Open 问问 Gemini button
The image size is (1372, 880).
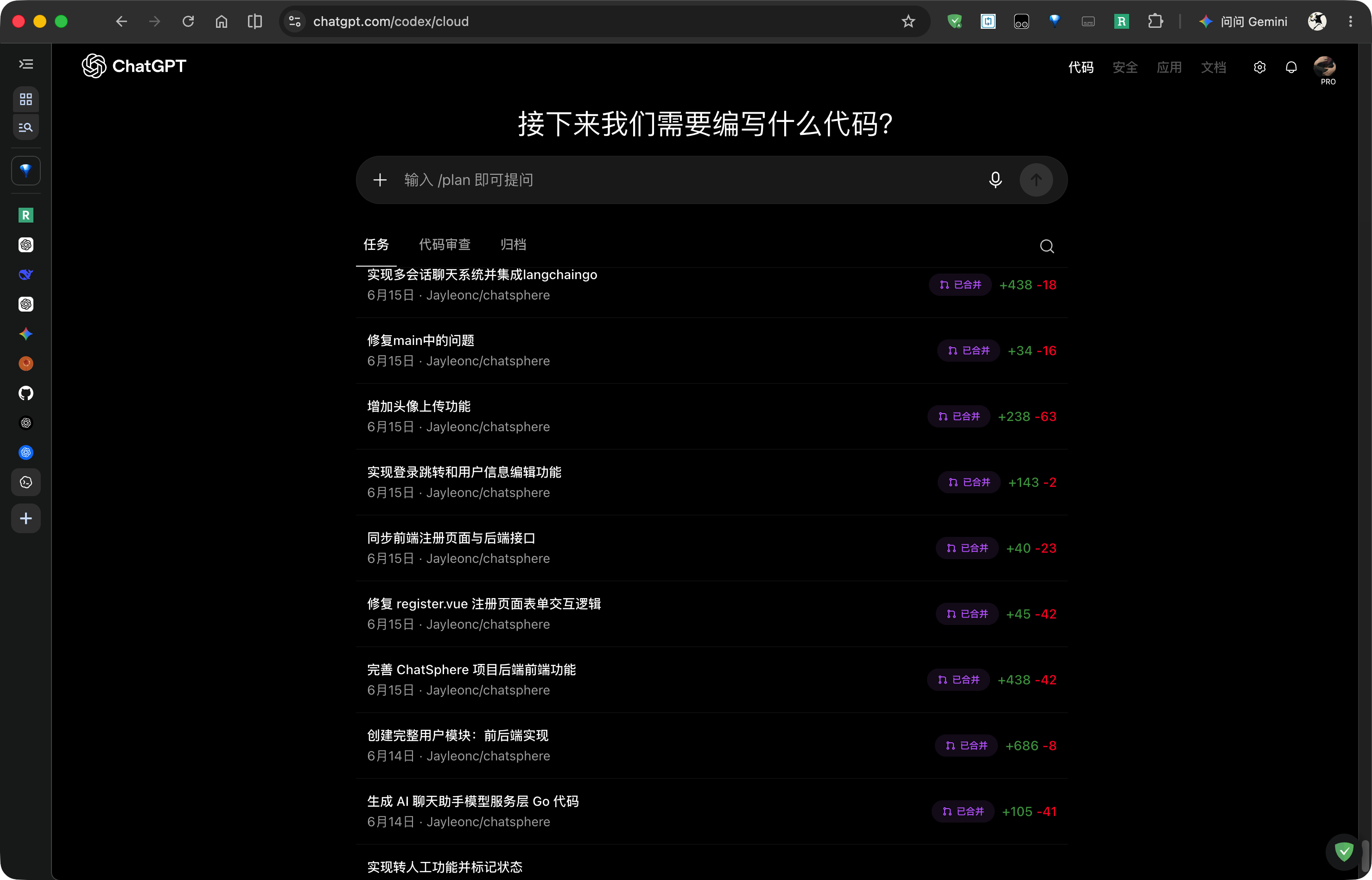coord(1243,22)
